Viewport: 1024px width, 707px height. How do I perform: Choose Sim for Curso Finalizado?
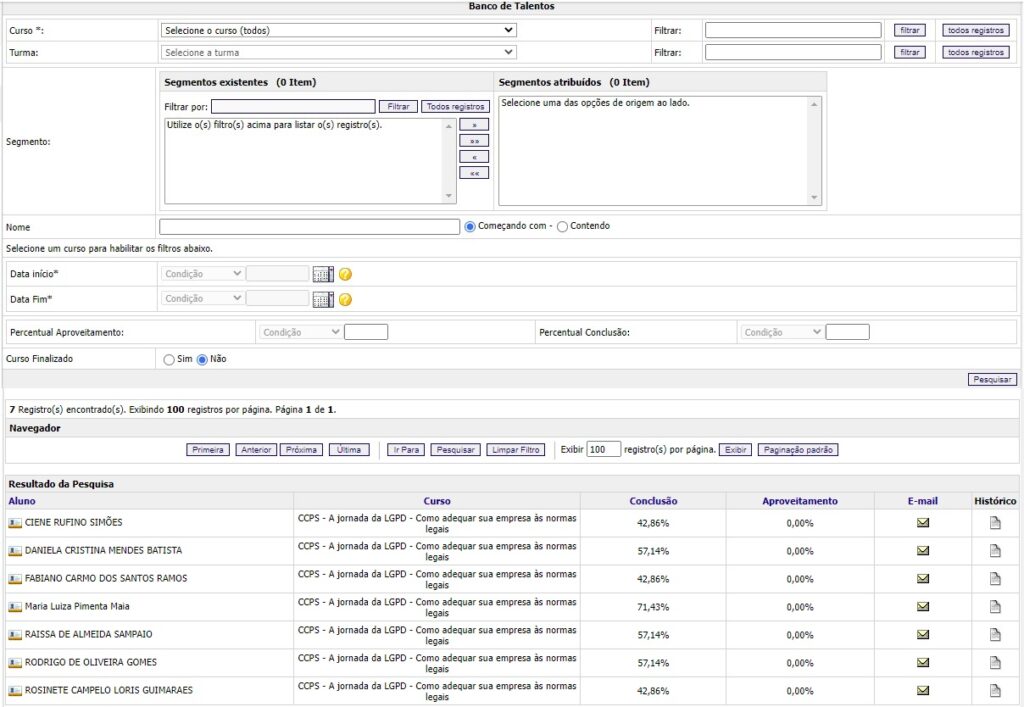pos(169,360)
